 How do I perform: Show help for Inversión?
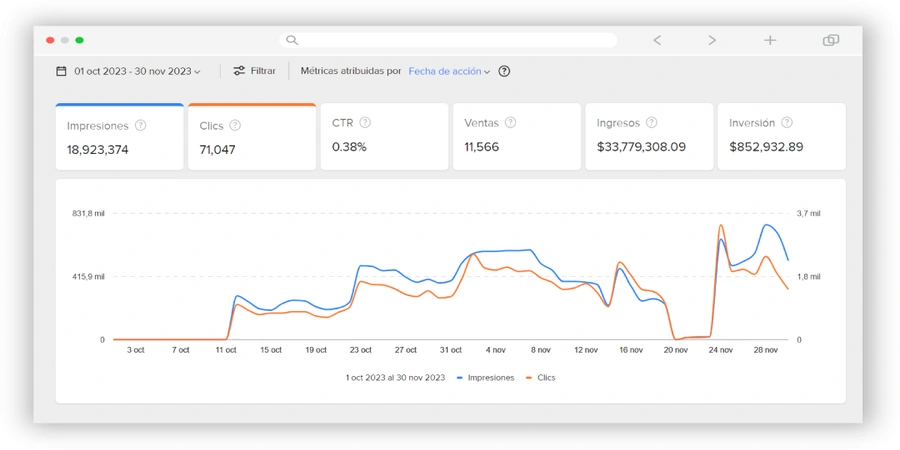point(787,123)
